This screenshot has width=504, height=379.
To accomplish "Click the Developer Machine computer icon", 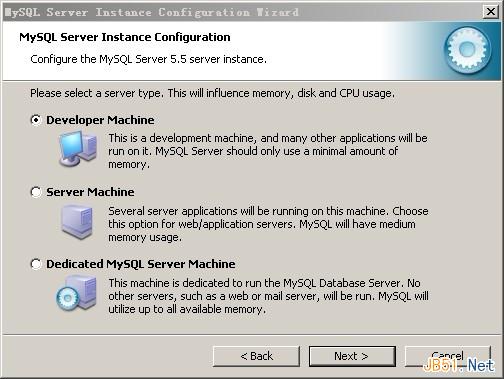I will [x=78, y=148].
